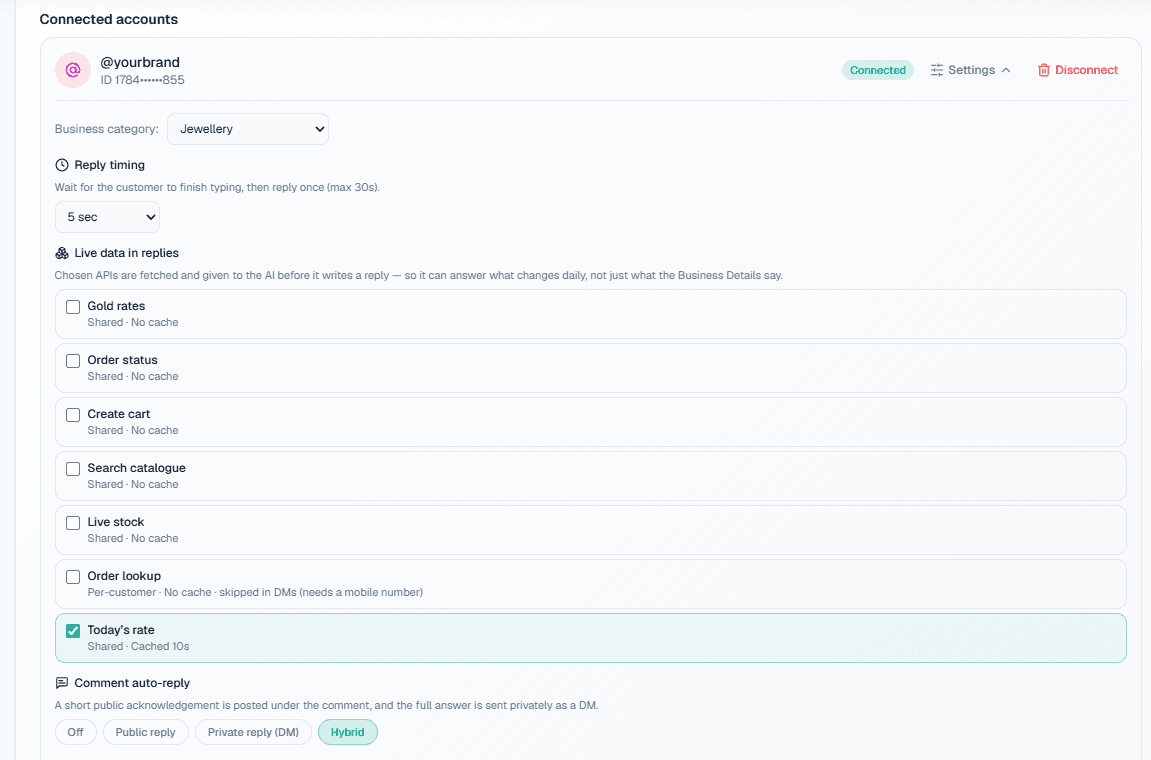Open the 5 sec reply timing dropdown
Screen dimensions: 1151x760
click(x=107, y=217)
